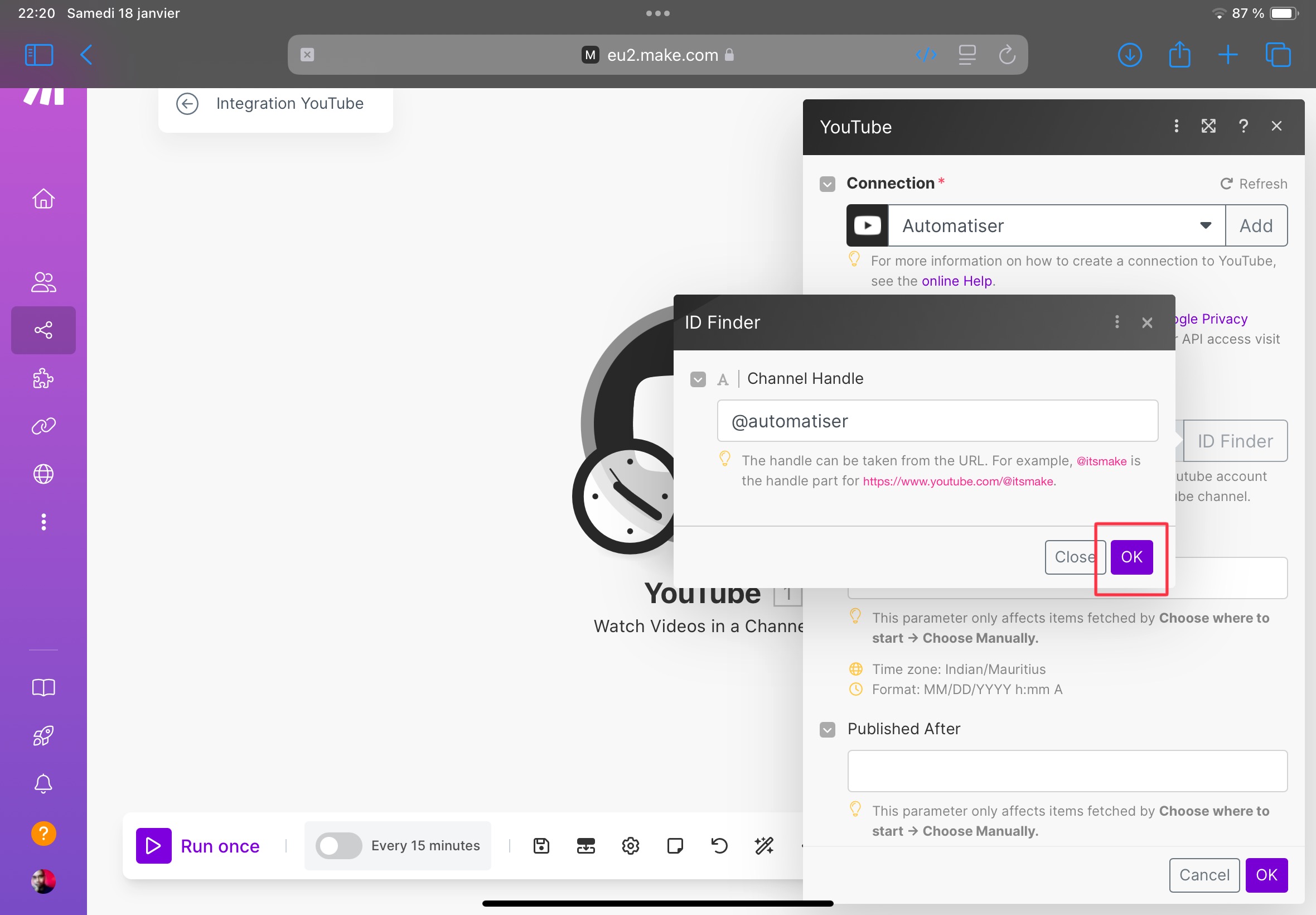The height and width of the screenshot is (915, 1316).
Task: Click the scenario settings gear icon
Action: pos(629,846)
